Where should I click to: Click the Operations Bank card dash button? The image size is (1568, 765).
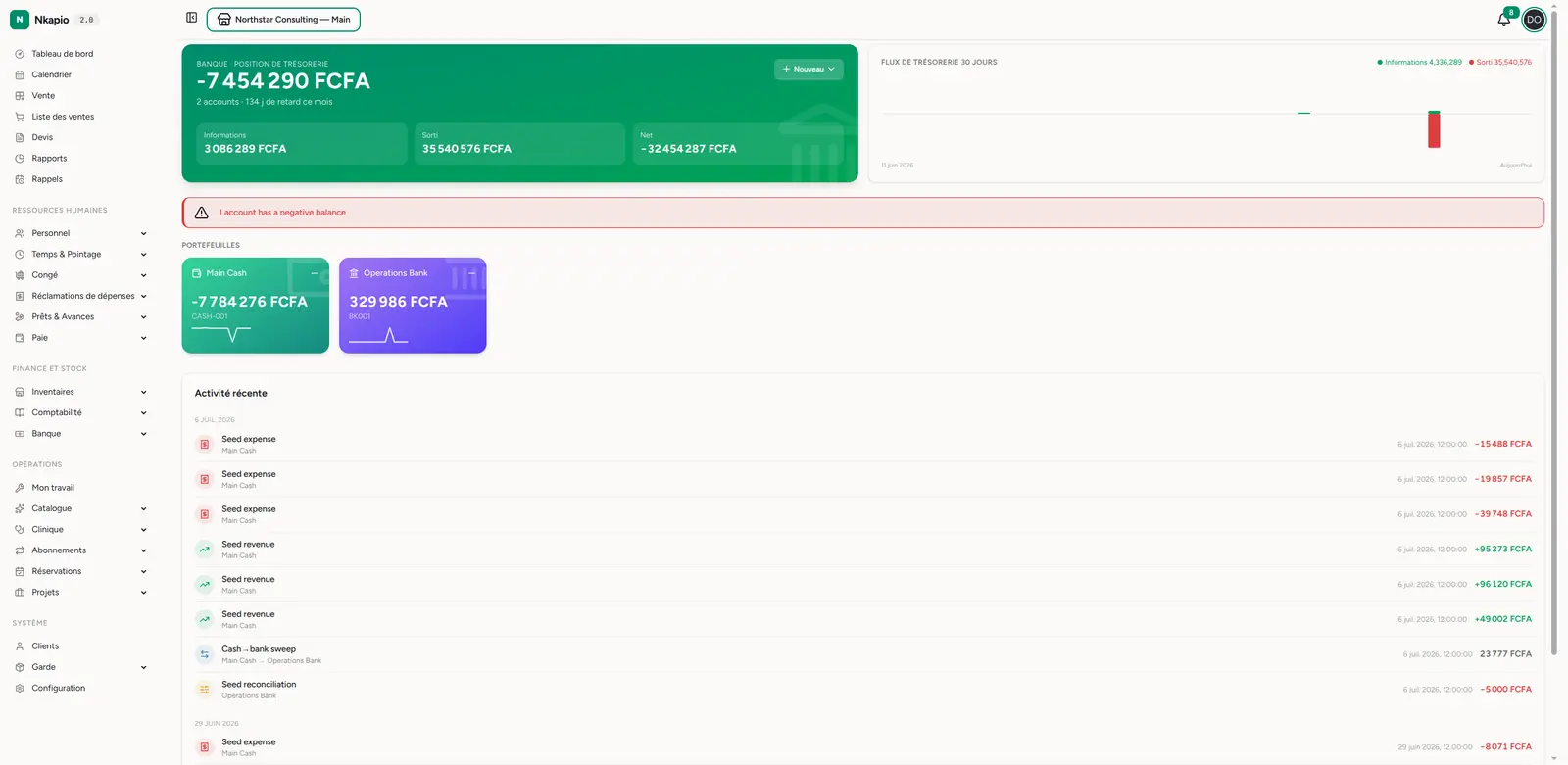471,273
